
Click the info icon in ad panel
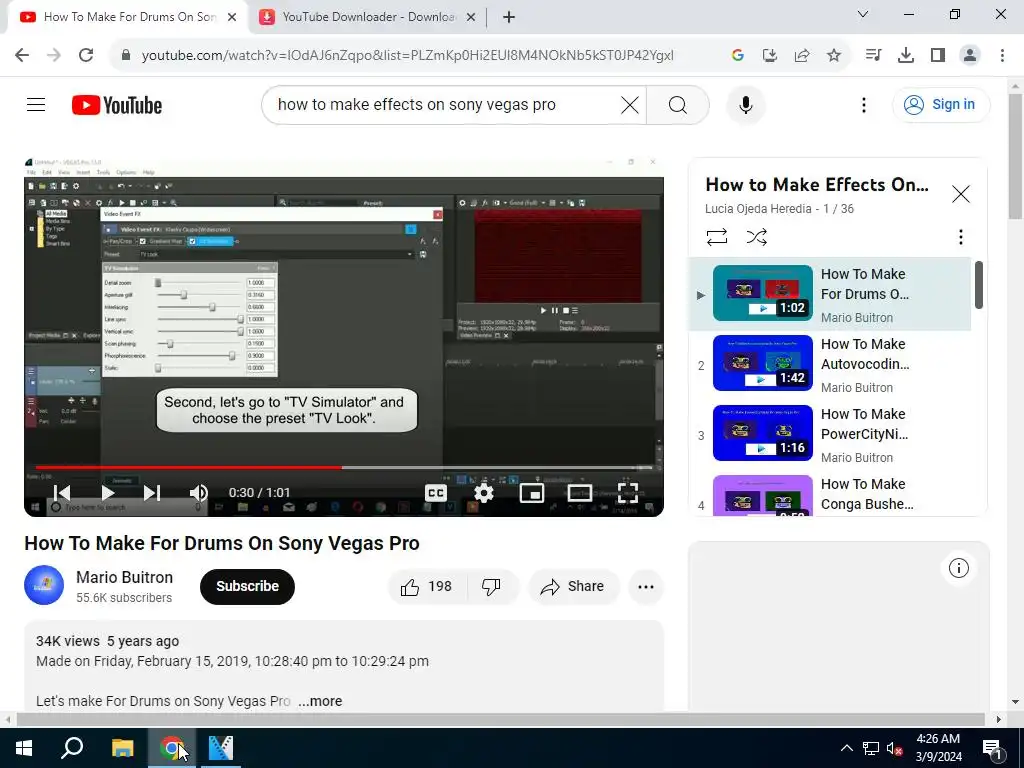click(959, 568)
